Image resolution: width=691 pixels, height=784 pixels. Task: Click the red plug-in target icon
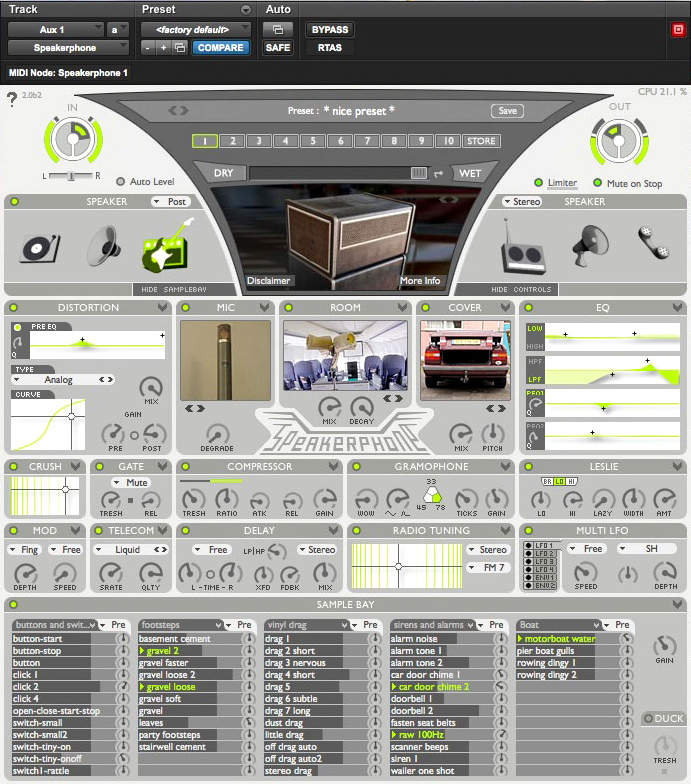(x=678, y=29)
